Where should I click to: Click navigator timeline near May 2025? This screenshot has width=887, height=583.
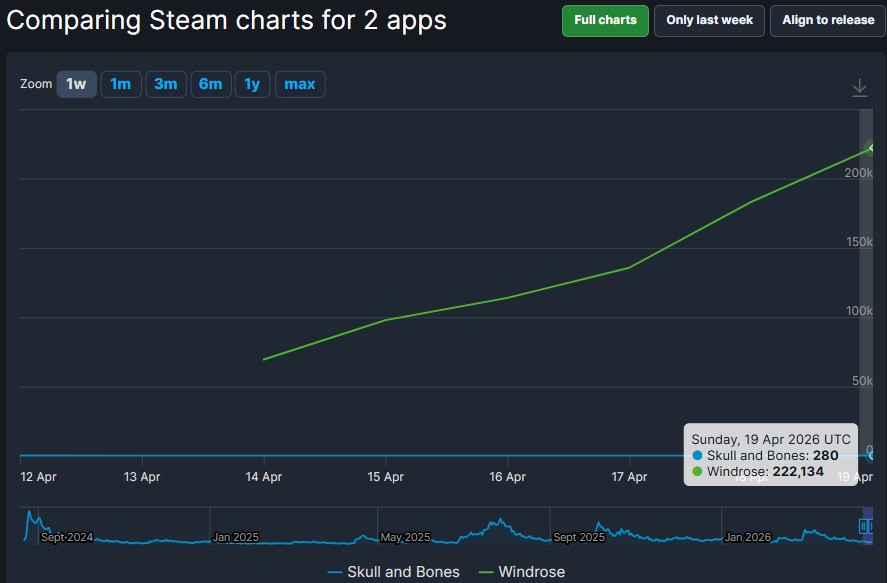[x=405, y=537]
